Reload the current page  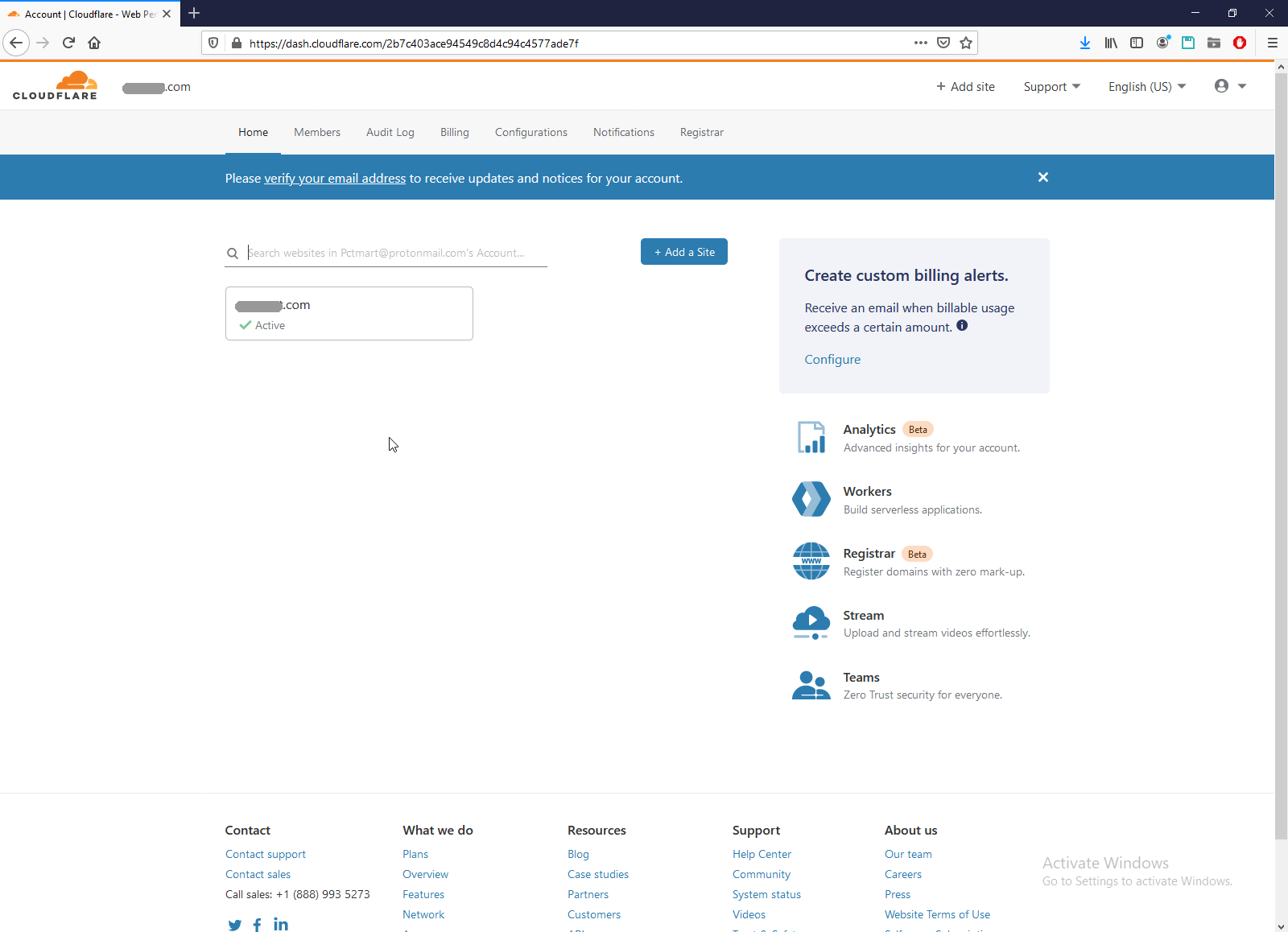click(68, 43)
